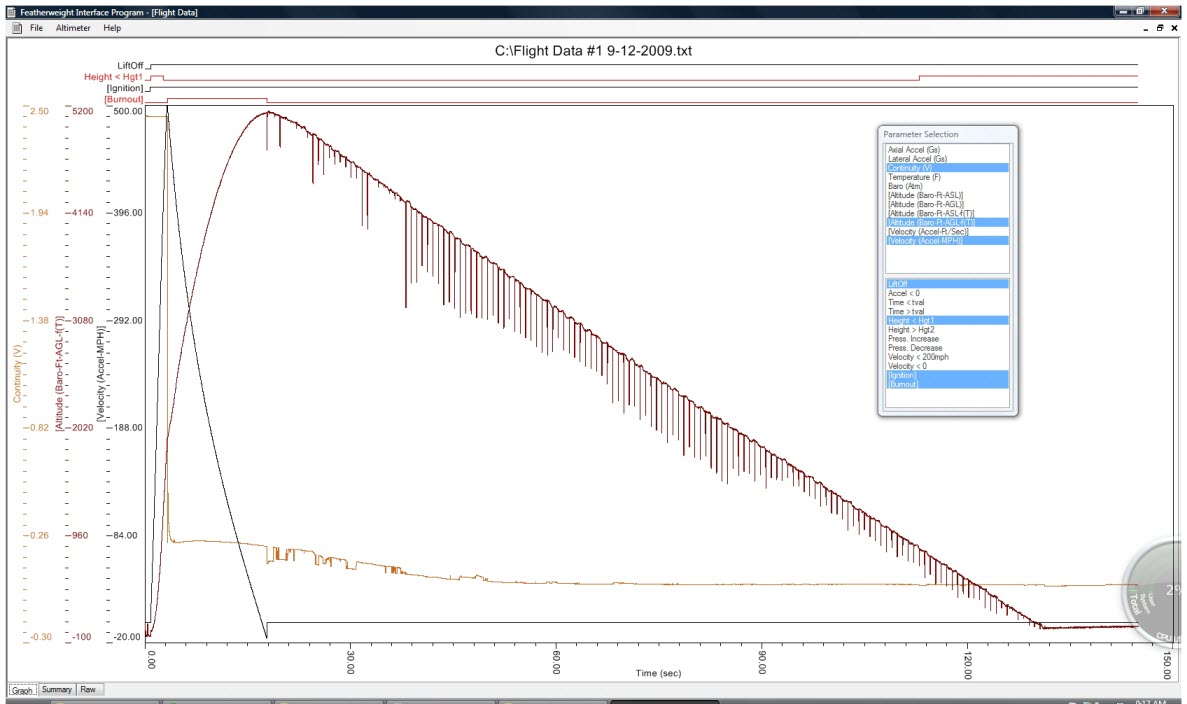Viewport: 1187px width, 704px height.
Task: Select Time < tval event
Action: (947, 302)
